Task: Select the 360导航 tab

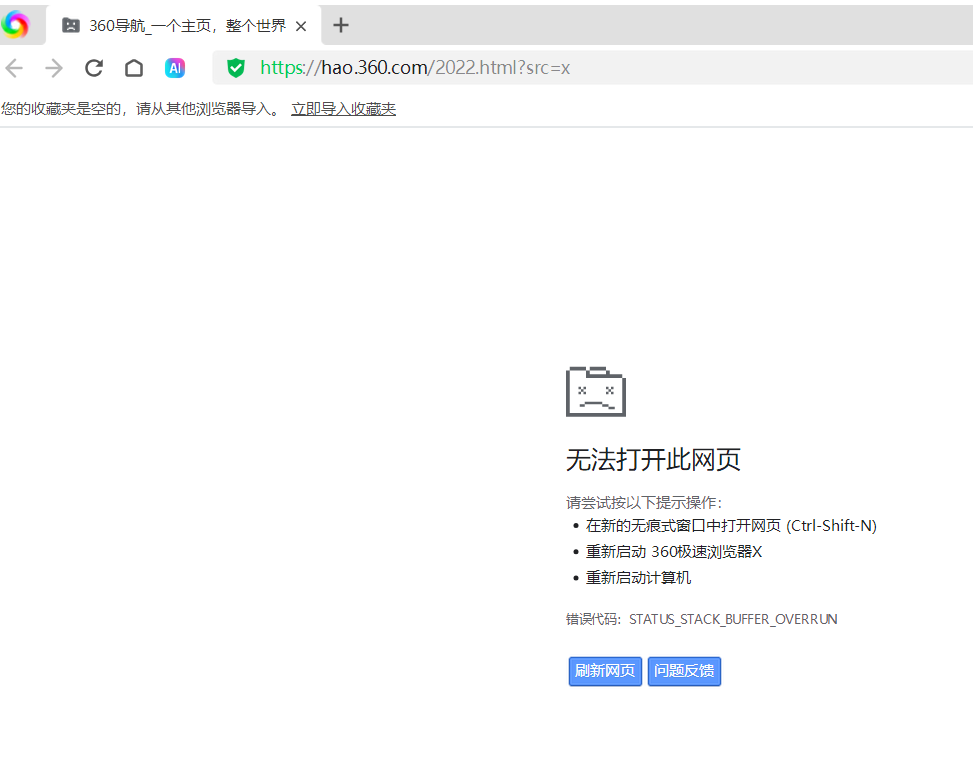Action: tap(184, 25)
